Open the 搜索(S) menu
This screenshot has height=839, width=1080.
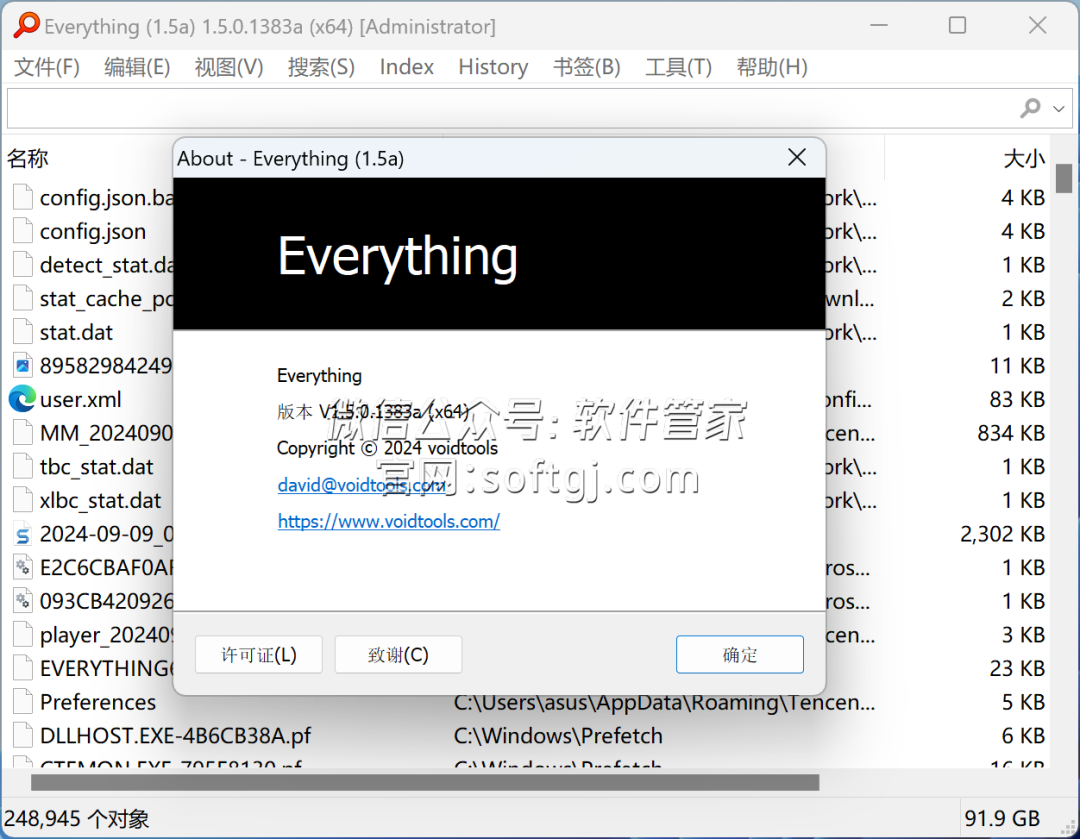click(321, 67)
